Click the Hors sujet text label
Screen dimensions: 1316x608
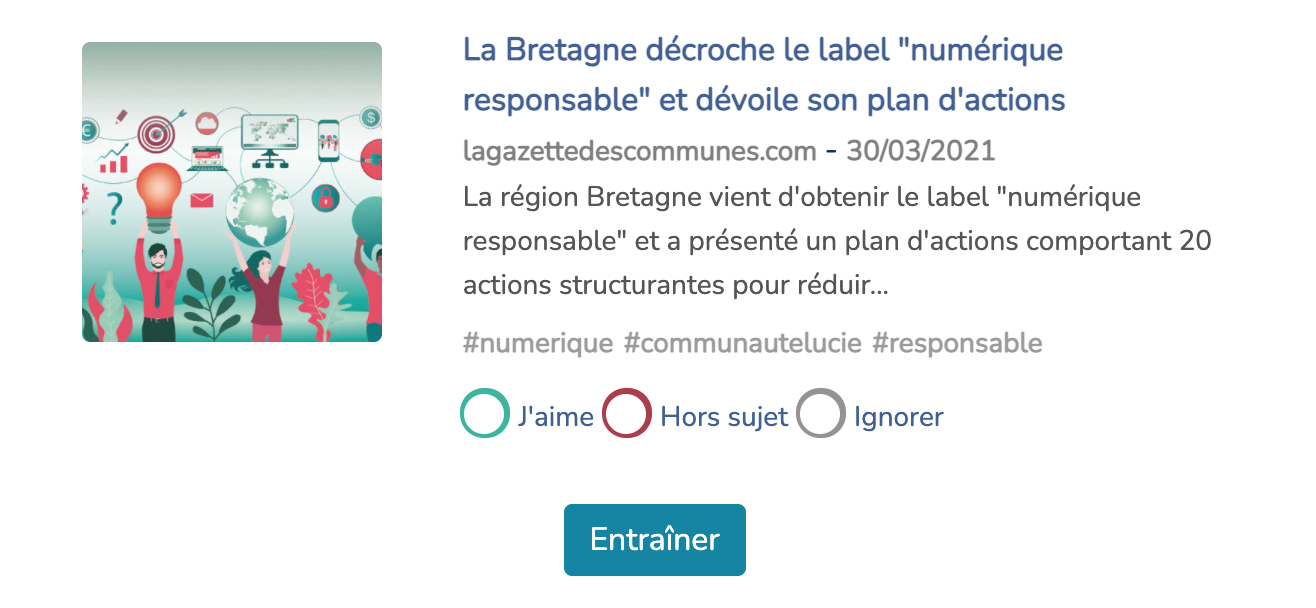pyautogui.click(x=724, y=416)
